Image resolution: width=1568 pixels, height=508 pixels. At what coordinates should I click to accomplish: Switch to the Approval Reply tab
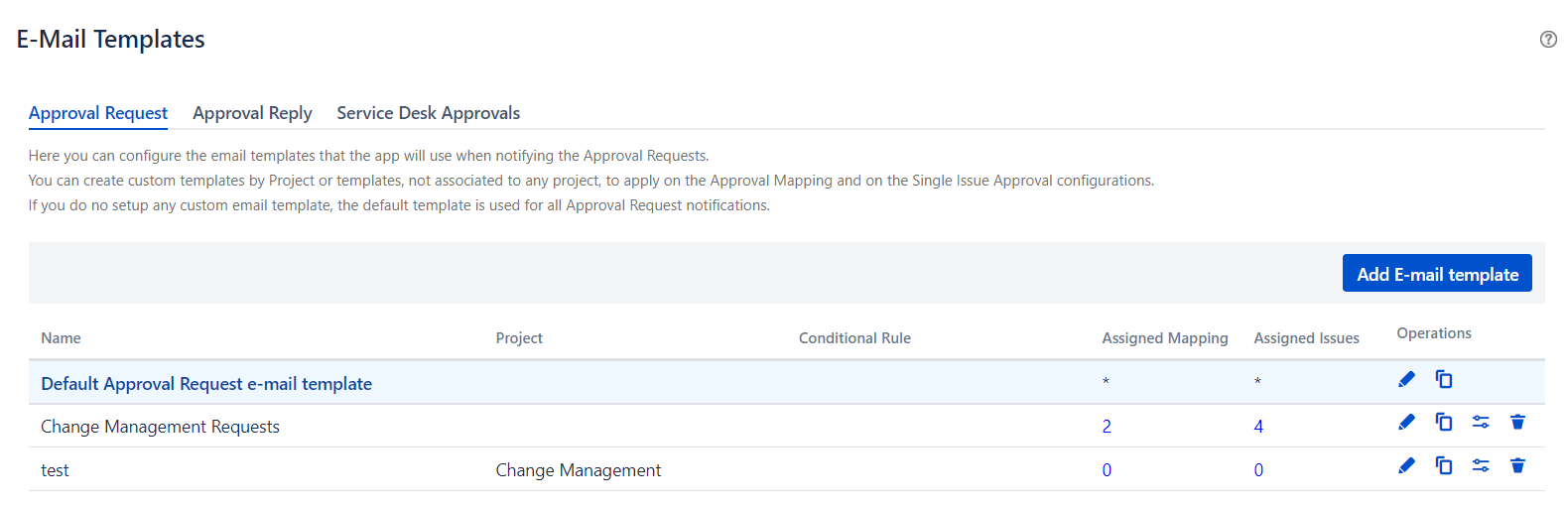(x=252, y=113)
